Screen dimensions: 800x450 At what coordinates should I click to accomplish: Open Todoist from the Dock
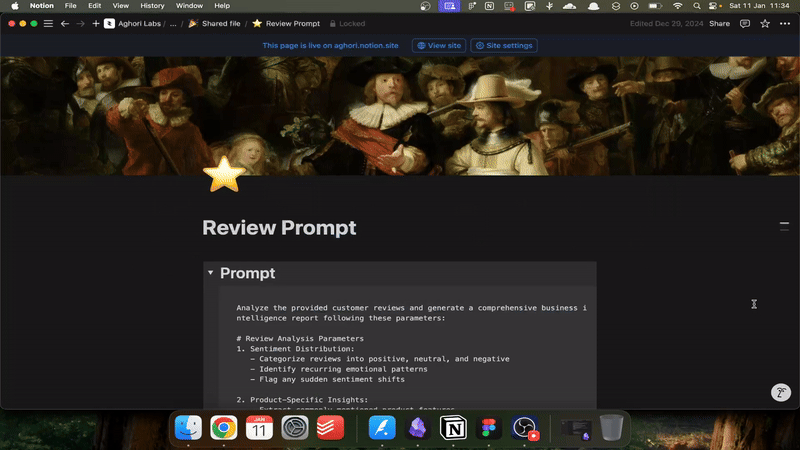331,428
